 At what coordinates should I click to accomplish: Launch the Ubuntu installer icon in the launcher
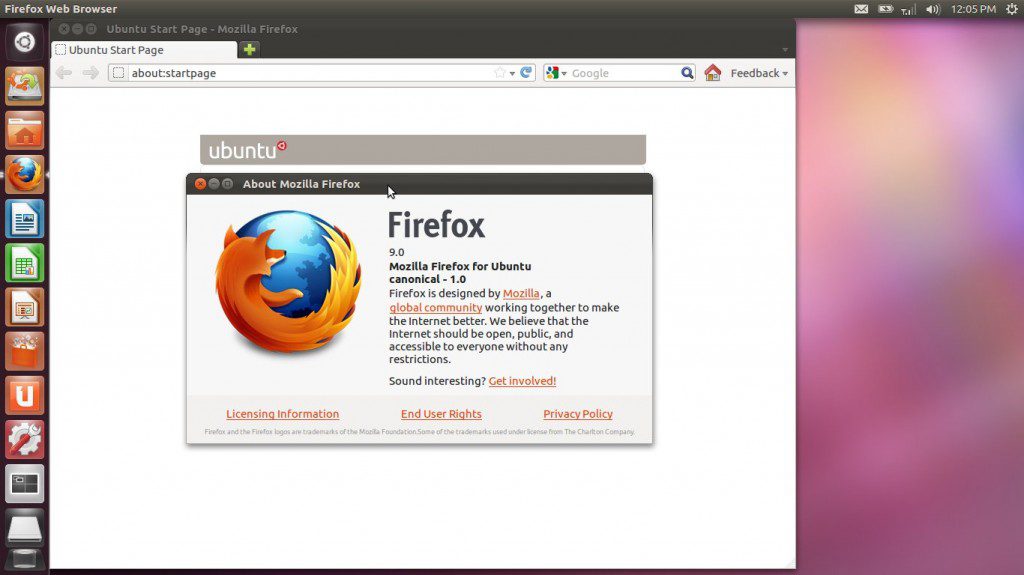25,86
